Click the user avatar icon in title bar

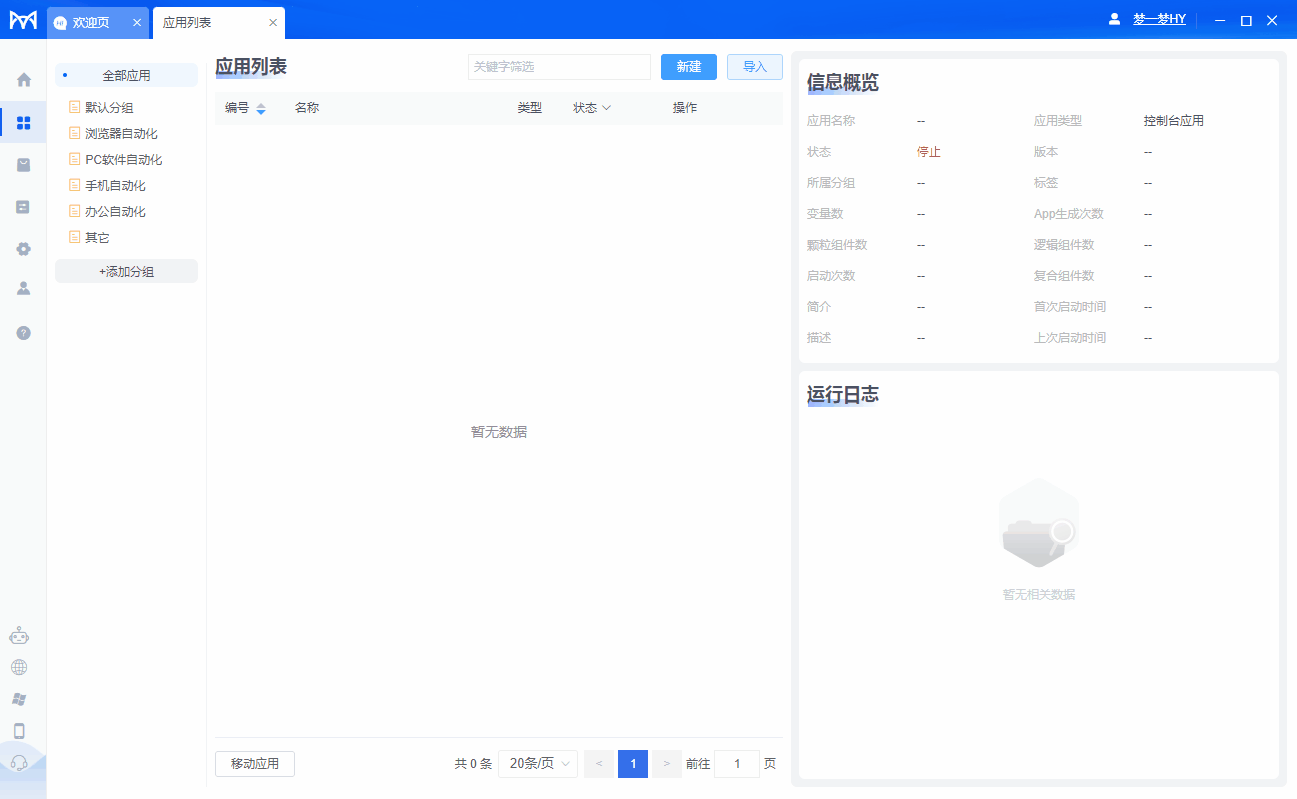[1114, 19]
